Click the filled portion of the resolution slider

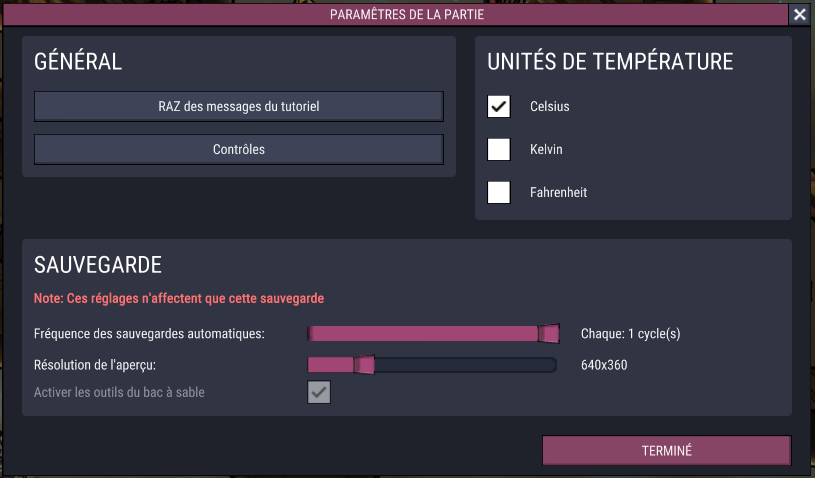[x=330, y=365]
